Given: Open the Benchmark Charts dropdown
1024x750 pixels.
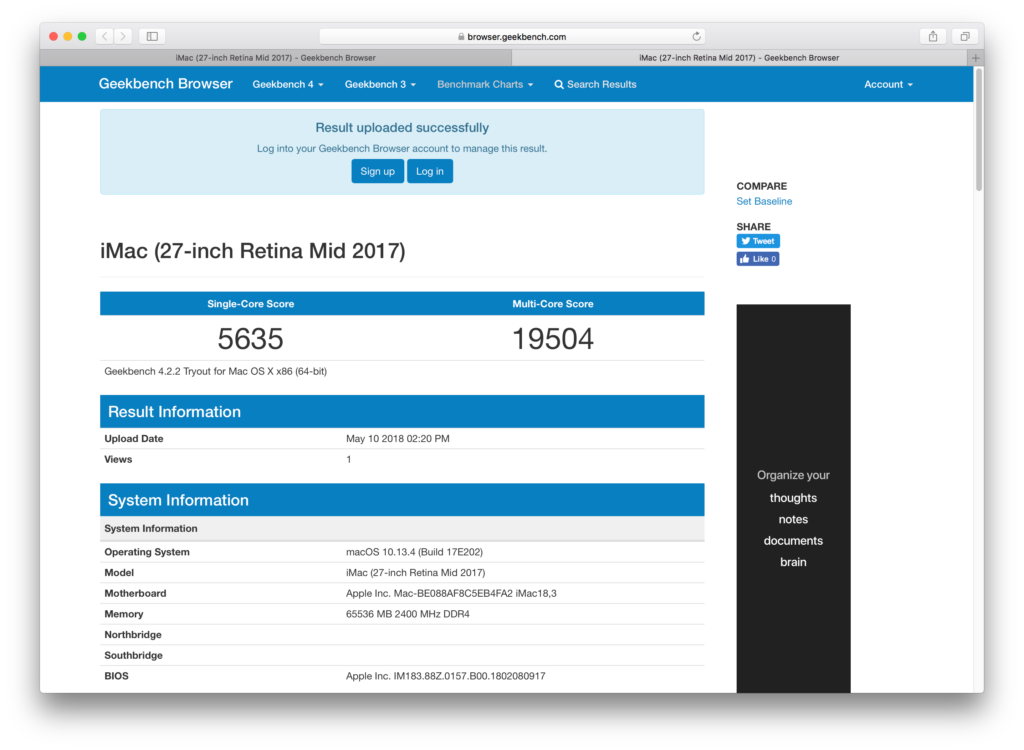Looking at the screenshot, I should [x=485, y=84].
